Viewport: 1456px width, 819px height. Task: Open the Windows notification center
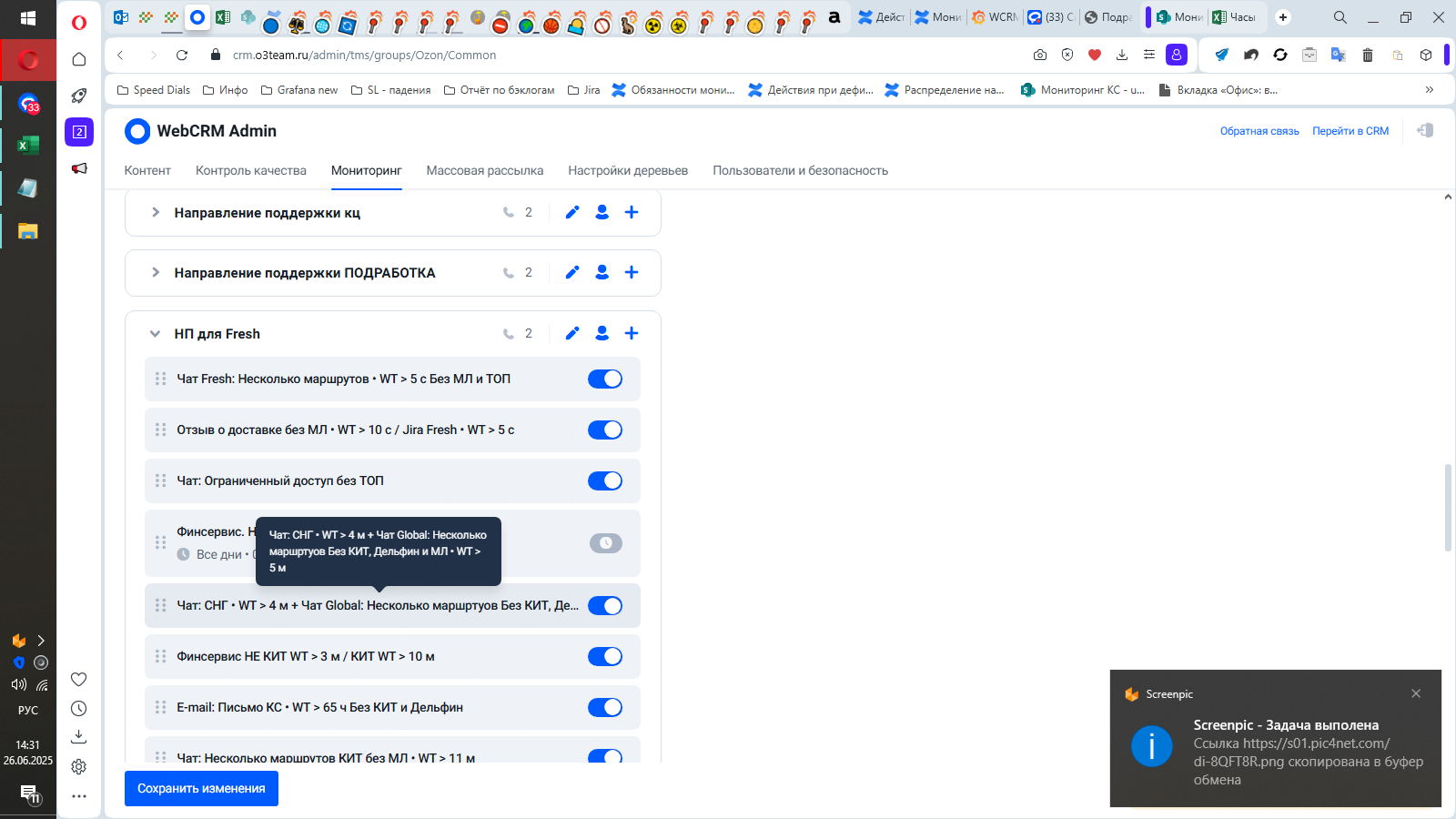click(29, 794)
